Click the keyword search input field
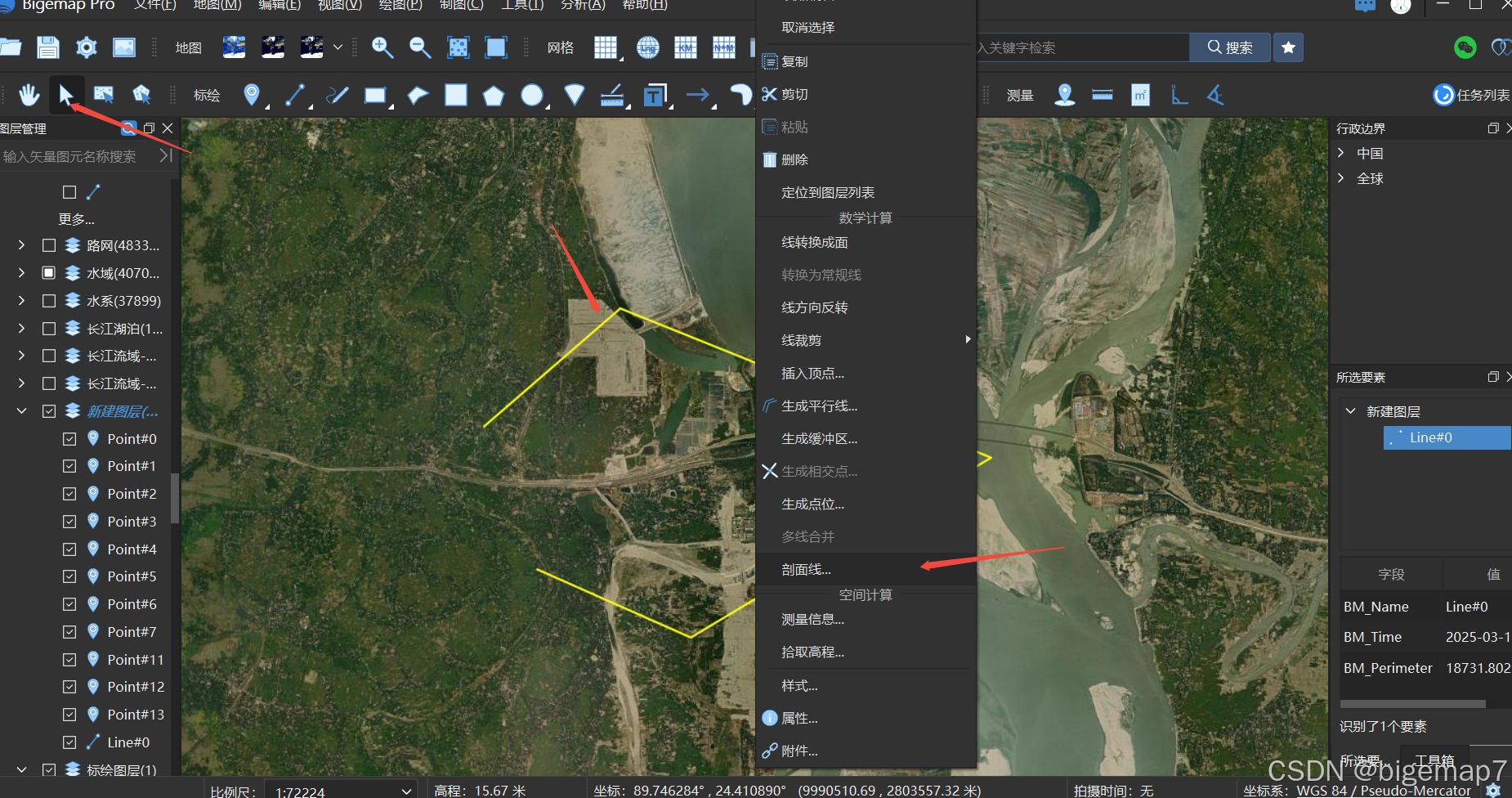Viewport: 1512px width, 798px height. click(1082, 47)
